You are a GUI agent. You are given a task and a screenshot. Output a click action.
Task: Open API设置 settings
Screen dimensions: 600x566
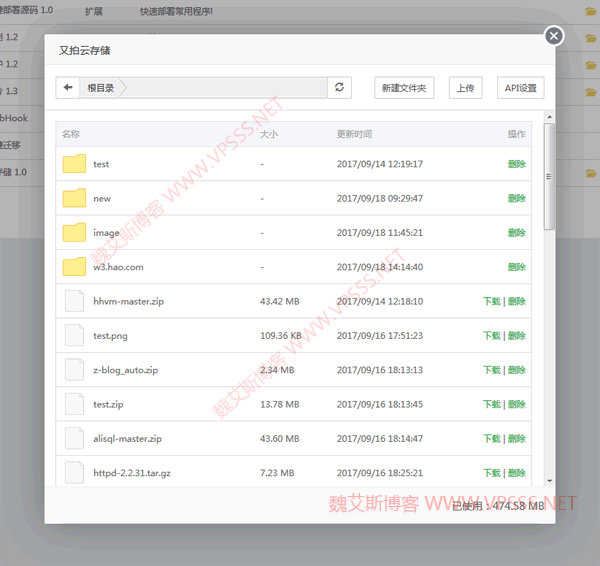pyautogui.click(x=520, y=88)
